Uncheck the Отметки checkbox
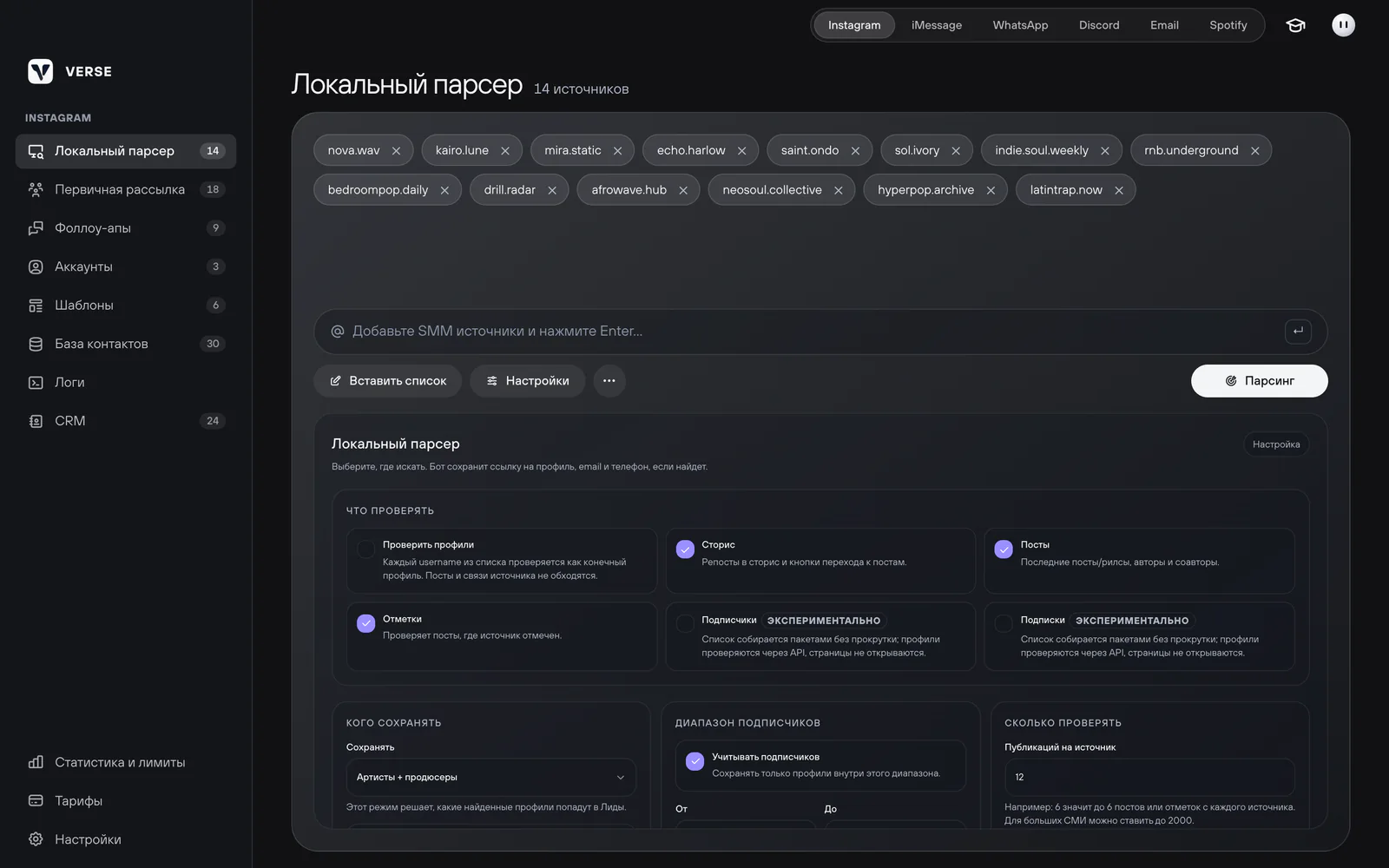 click(365, 623)
